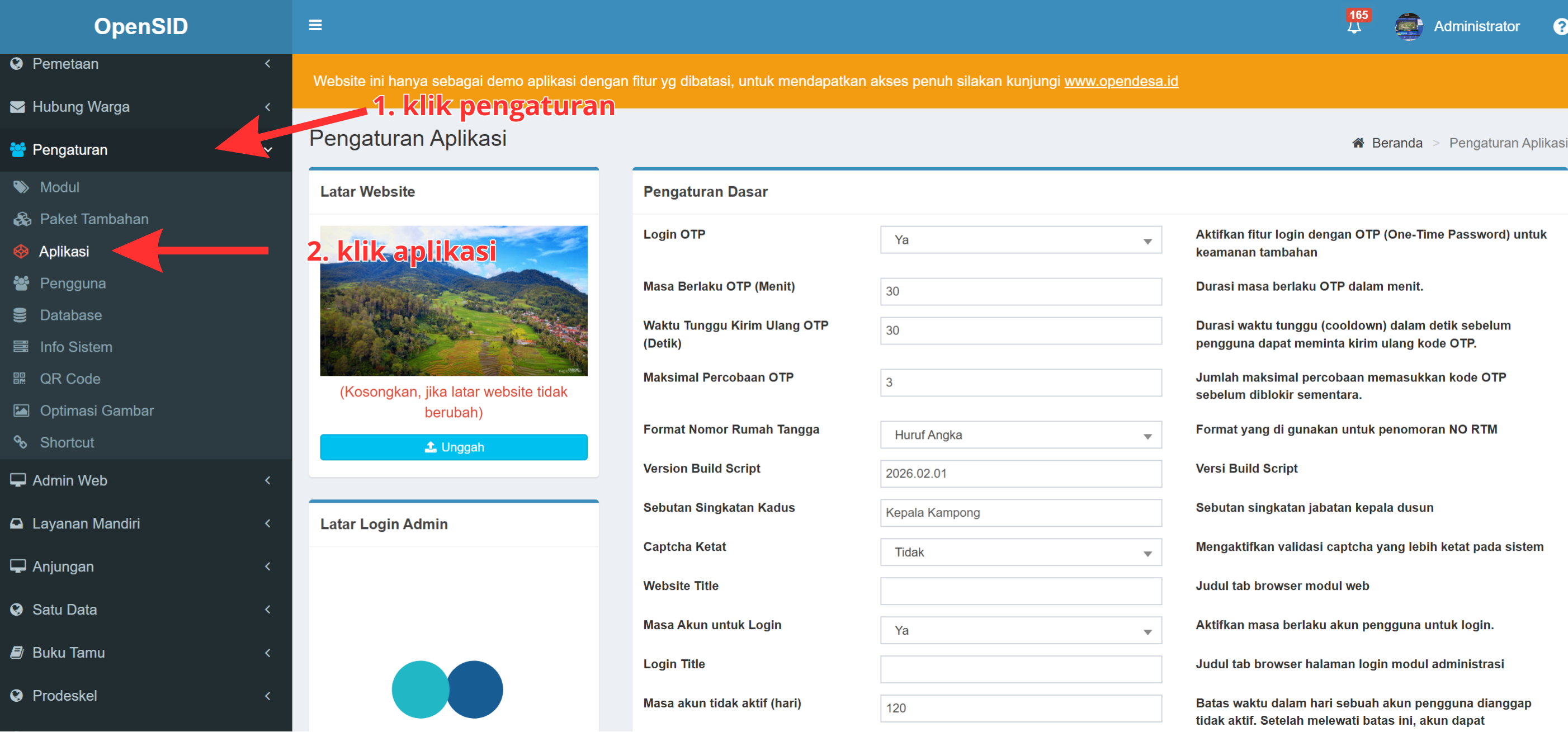Screen dimensions: 1568x732
Task: Click the hamburger sidebar toggle icon
Action: click(315, 25)
